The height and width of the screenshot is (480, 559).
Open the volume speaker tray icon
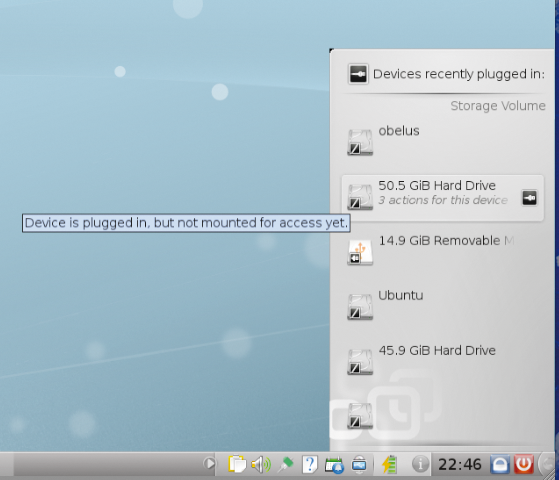pyautogui.click(x=261, y=464)
